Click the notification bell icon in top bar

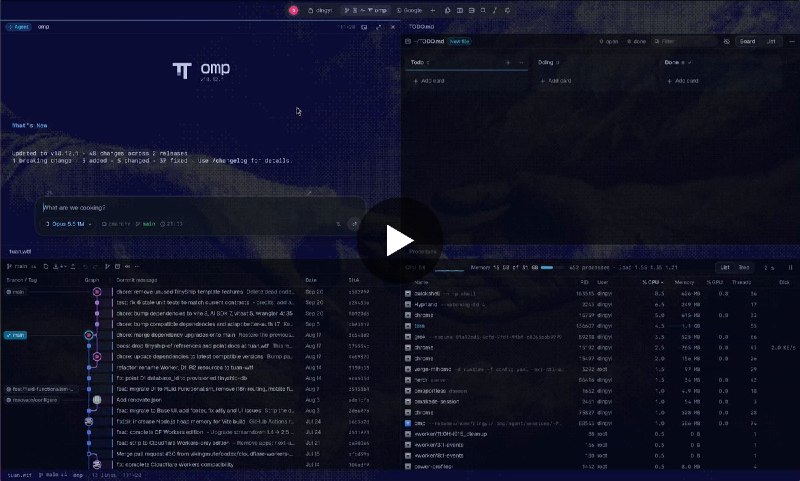click(x=507, y=10)
